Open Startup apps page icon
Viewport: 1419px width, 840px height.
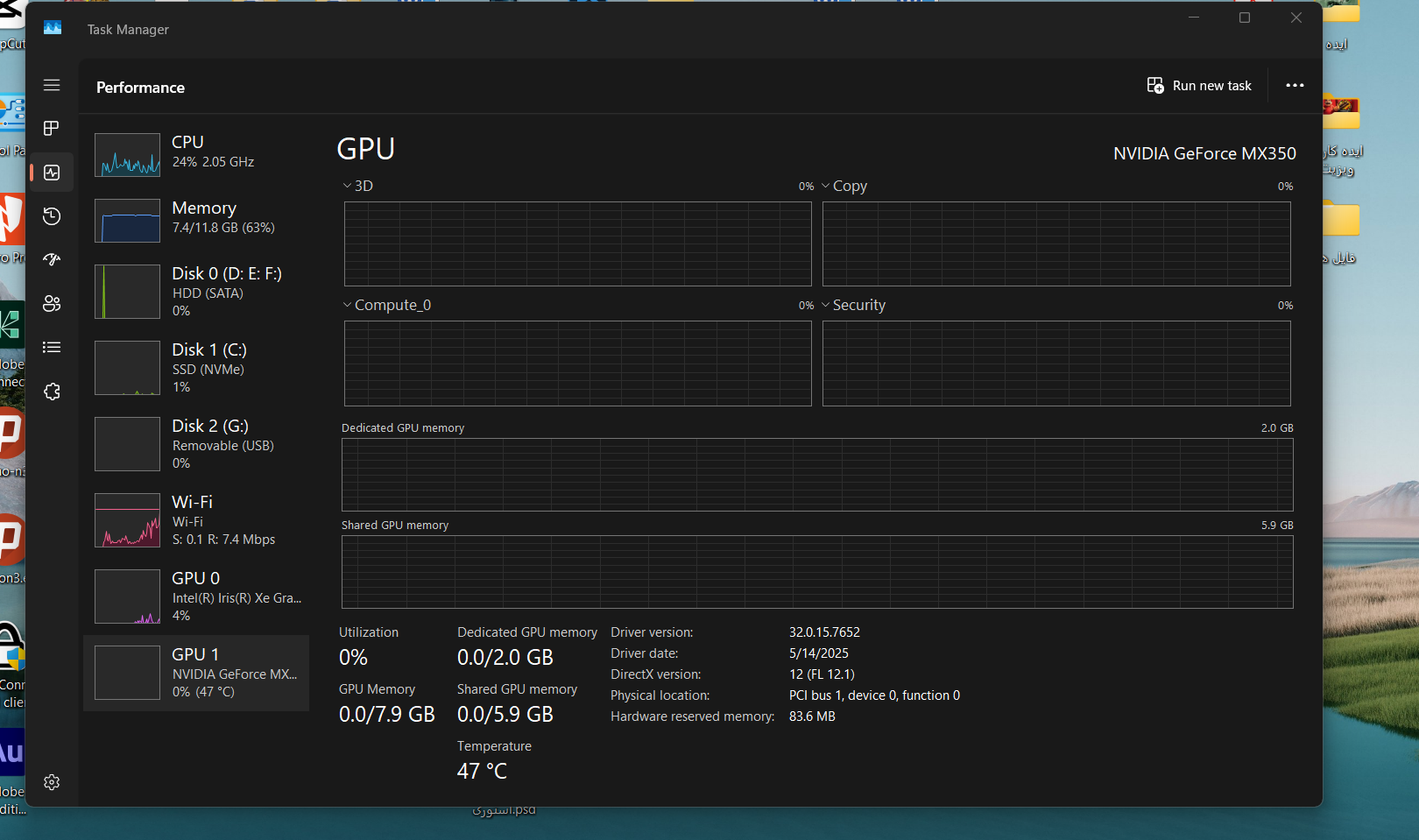point(52,259)
